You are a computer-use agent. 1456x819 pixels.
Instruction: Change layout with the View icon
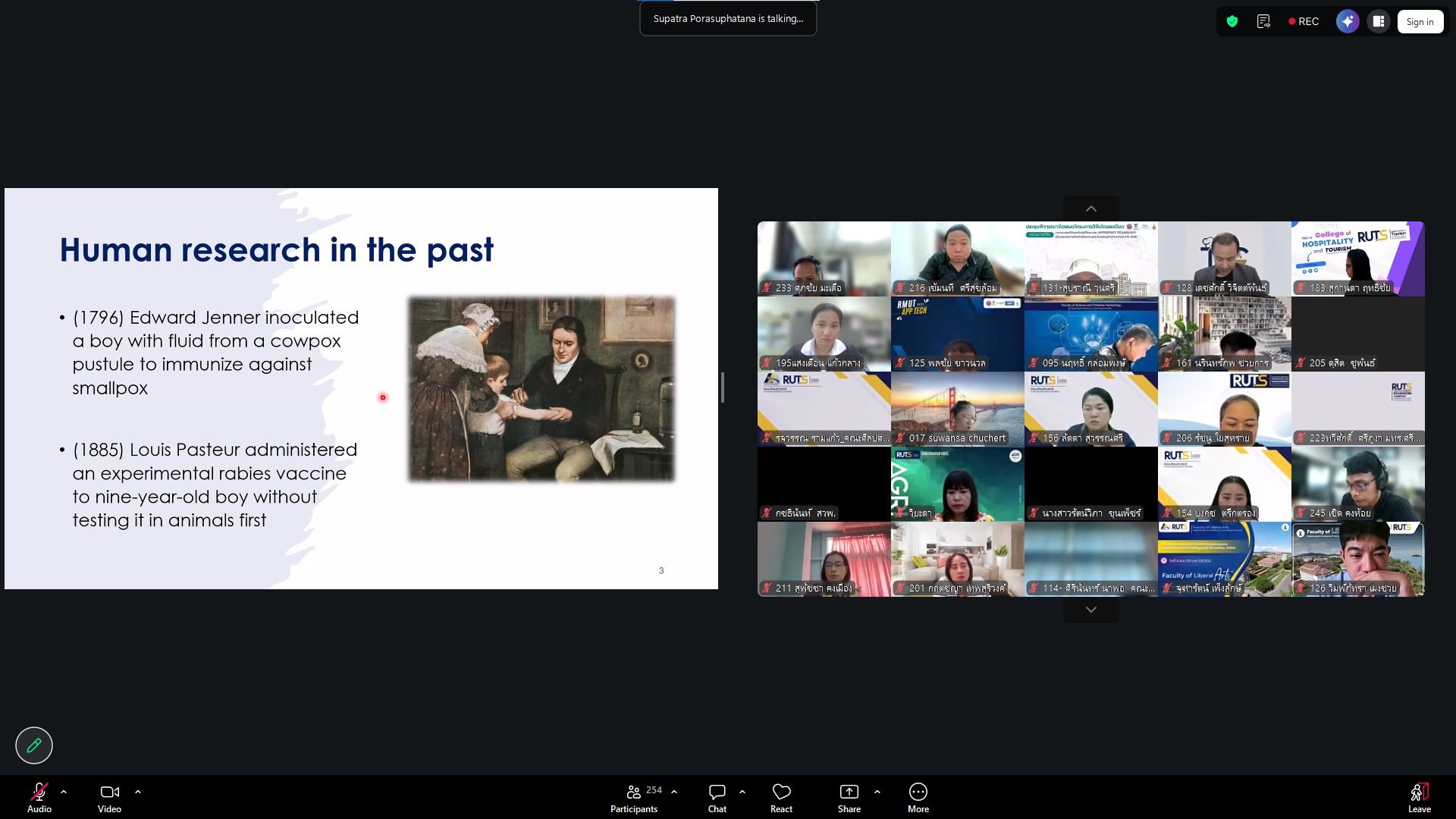click(x=1379, y=22)
